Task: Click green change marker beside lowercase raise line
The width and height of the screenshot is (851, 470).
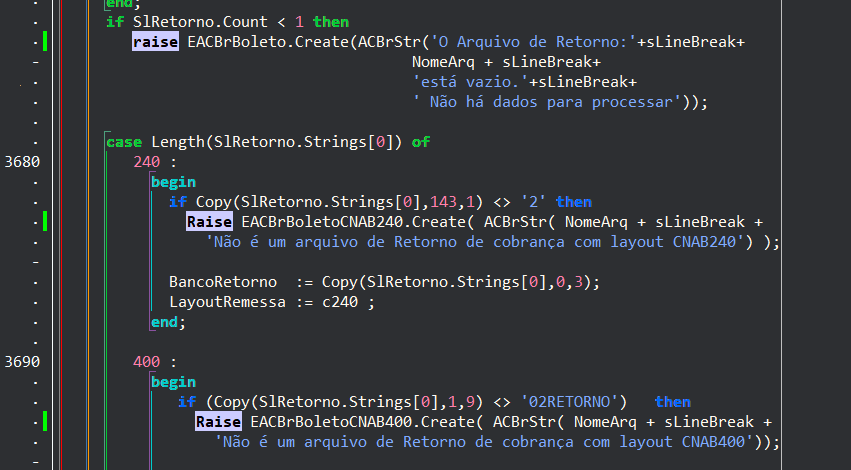Action: click(x=45, y=41)
